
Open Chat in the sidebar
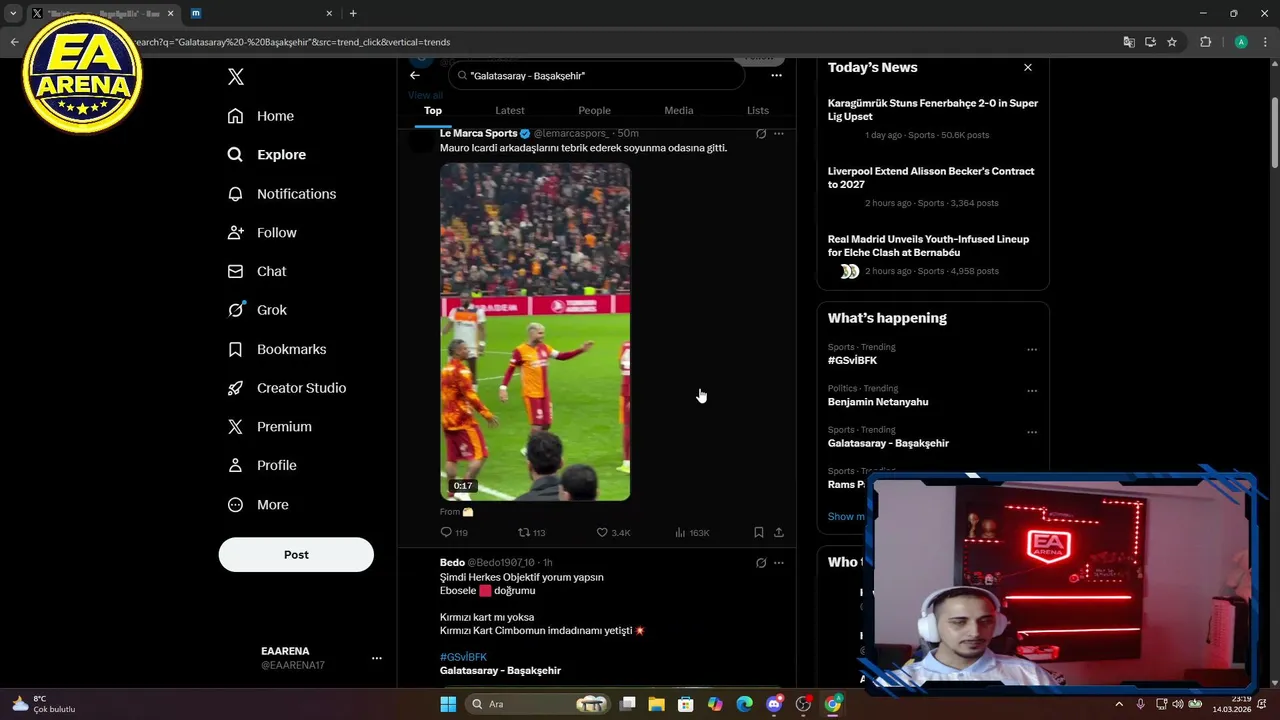[257, 272]
